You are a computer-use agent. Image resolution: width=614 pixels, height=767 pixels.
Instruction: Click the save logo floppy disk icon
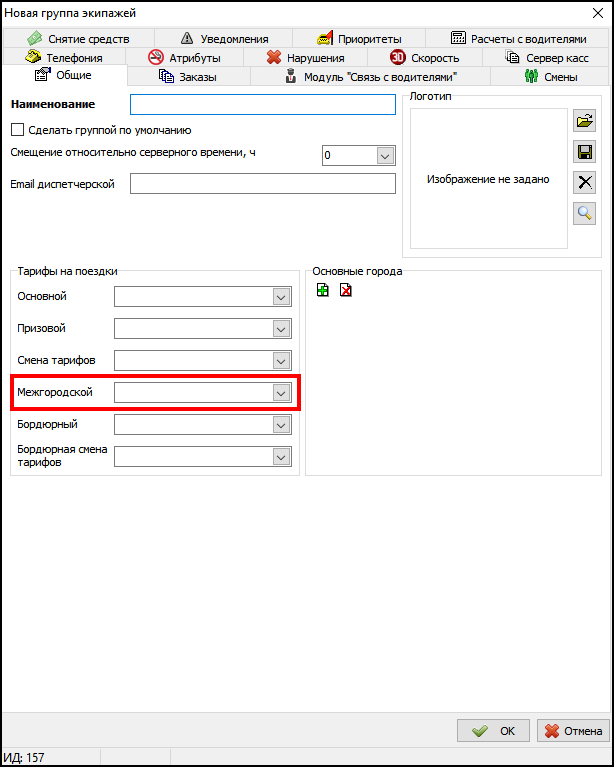[585, 152]
